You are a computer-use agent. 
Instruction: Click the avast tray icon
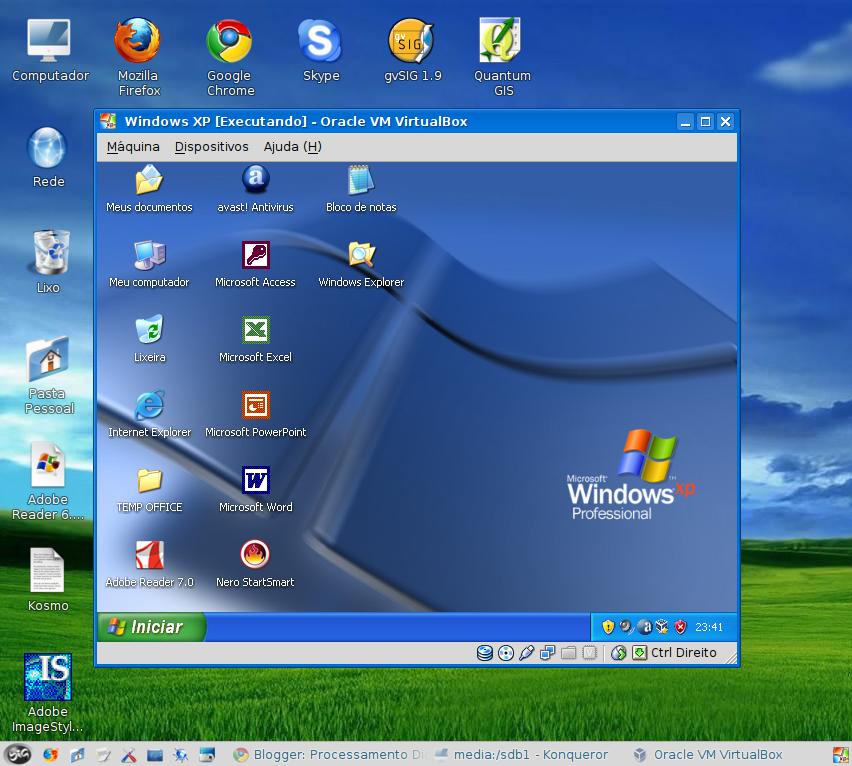(x=644, y=626)
